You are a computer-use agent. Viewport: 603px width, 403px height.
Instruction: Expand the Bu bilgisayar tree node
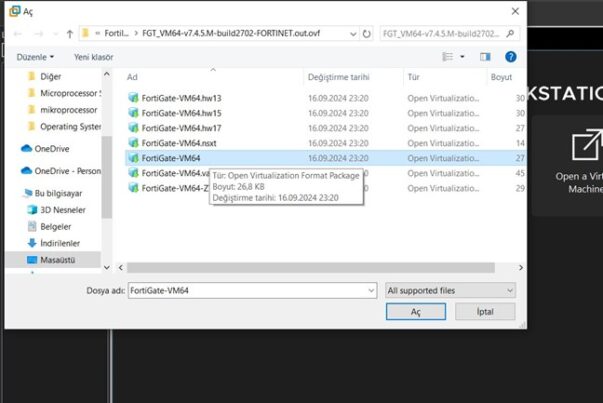pyautogui.click(x=17, y=193)
